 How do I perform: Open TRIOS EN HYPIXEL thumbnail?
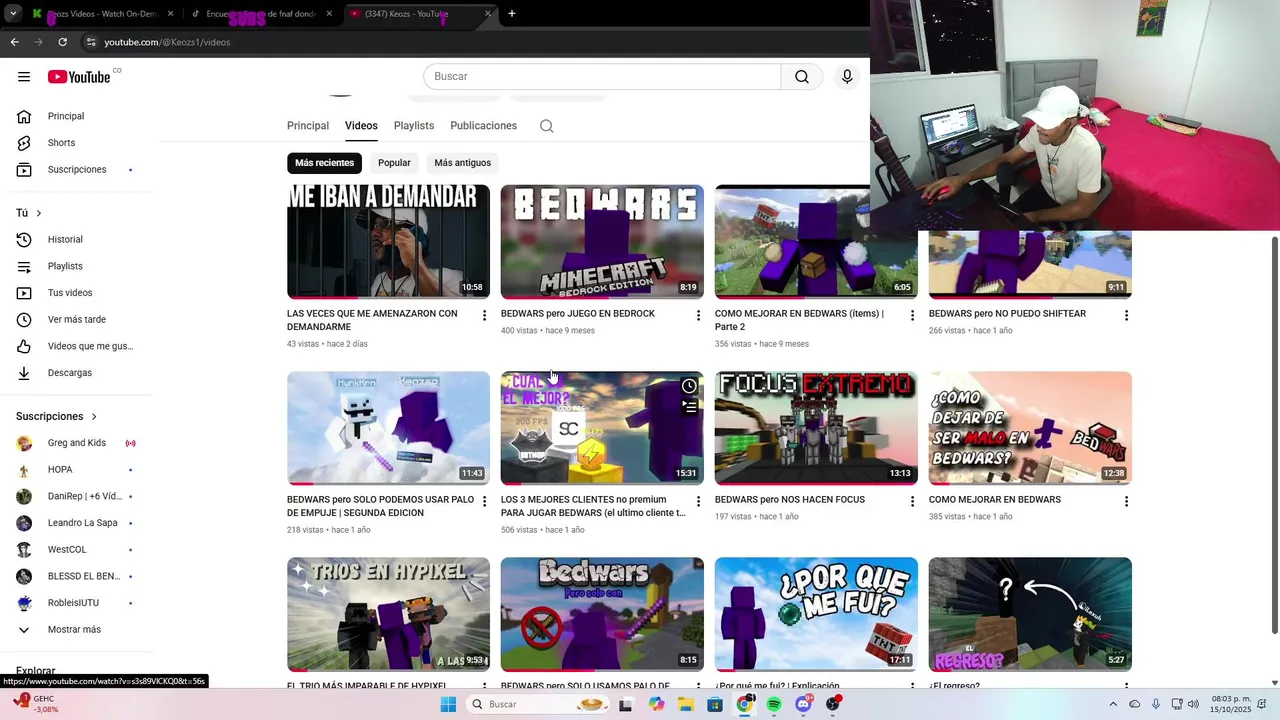388,614
